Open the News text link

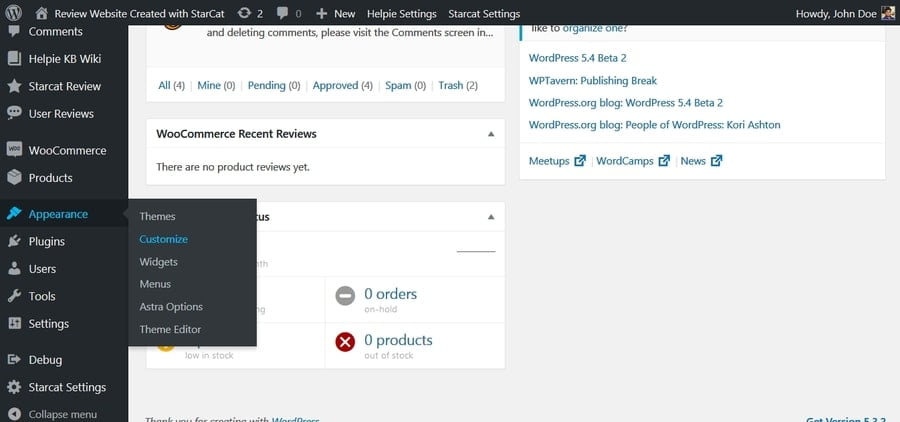coord(693,161)
